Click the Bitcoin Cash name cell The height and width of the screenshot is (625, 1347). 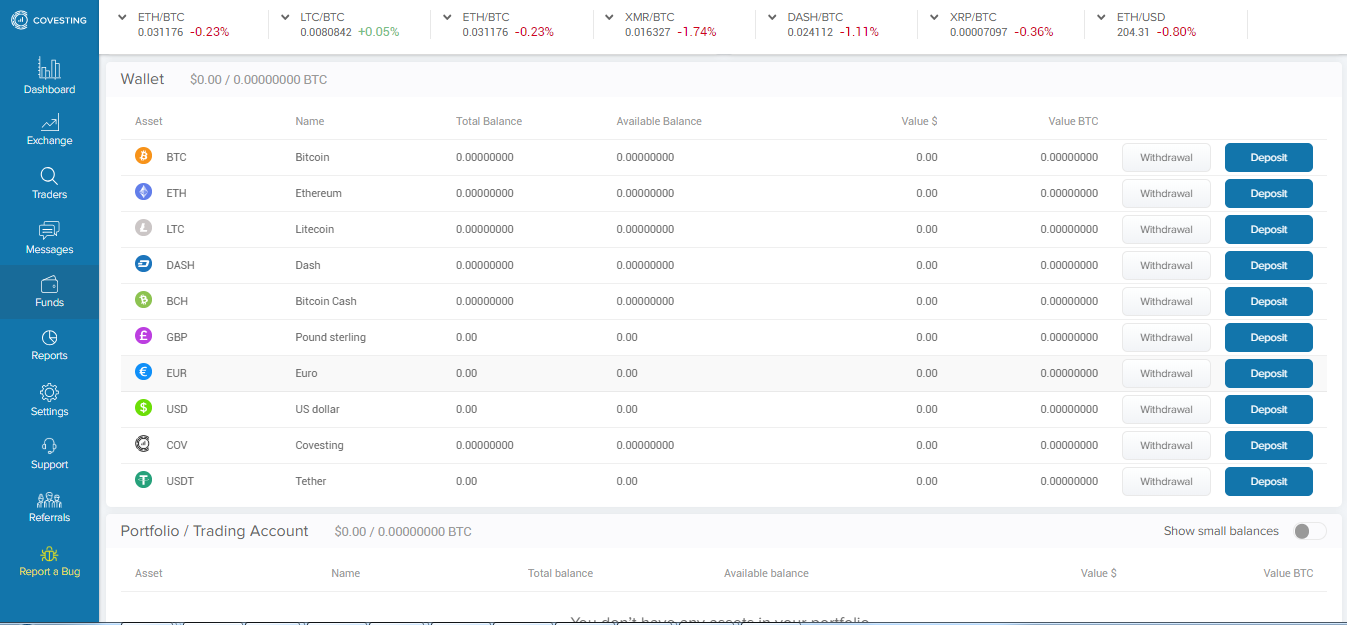click(326, 301)
